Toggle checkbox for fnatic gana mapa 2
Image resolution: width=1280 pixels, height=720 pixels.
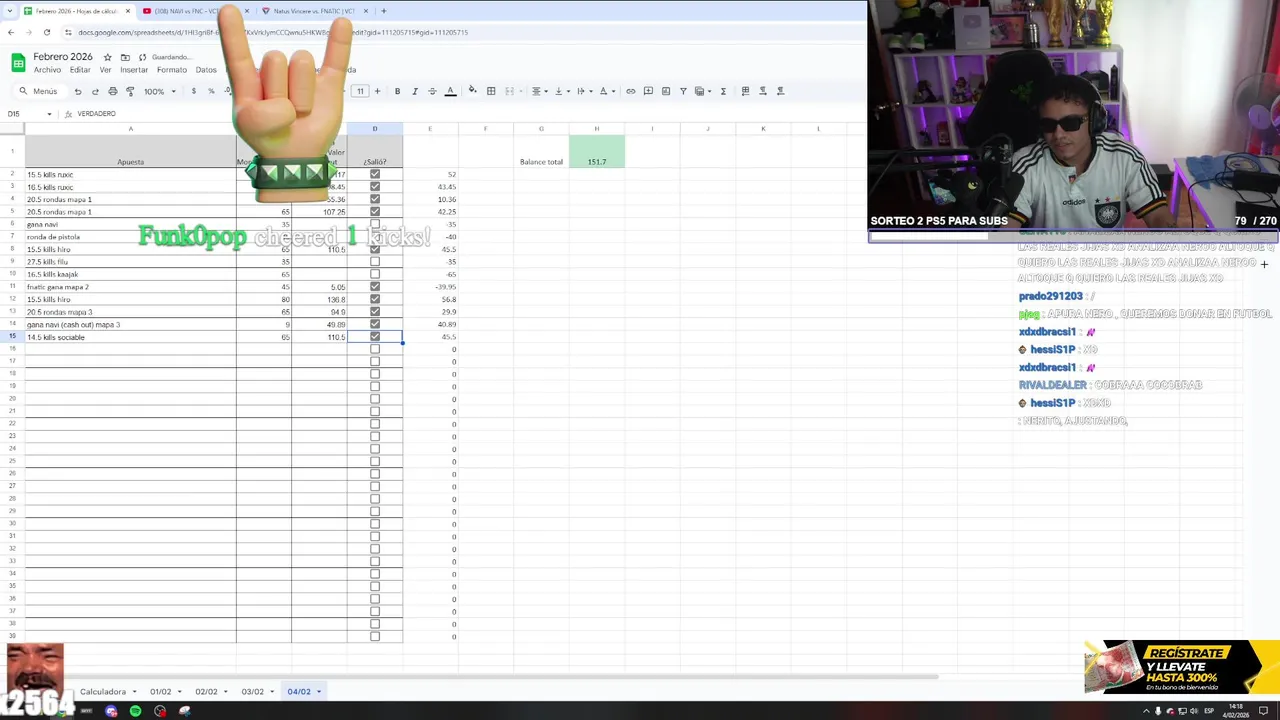(x=375, y=287)
